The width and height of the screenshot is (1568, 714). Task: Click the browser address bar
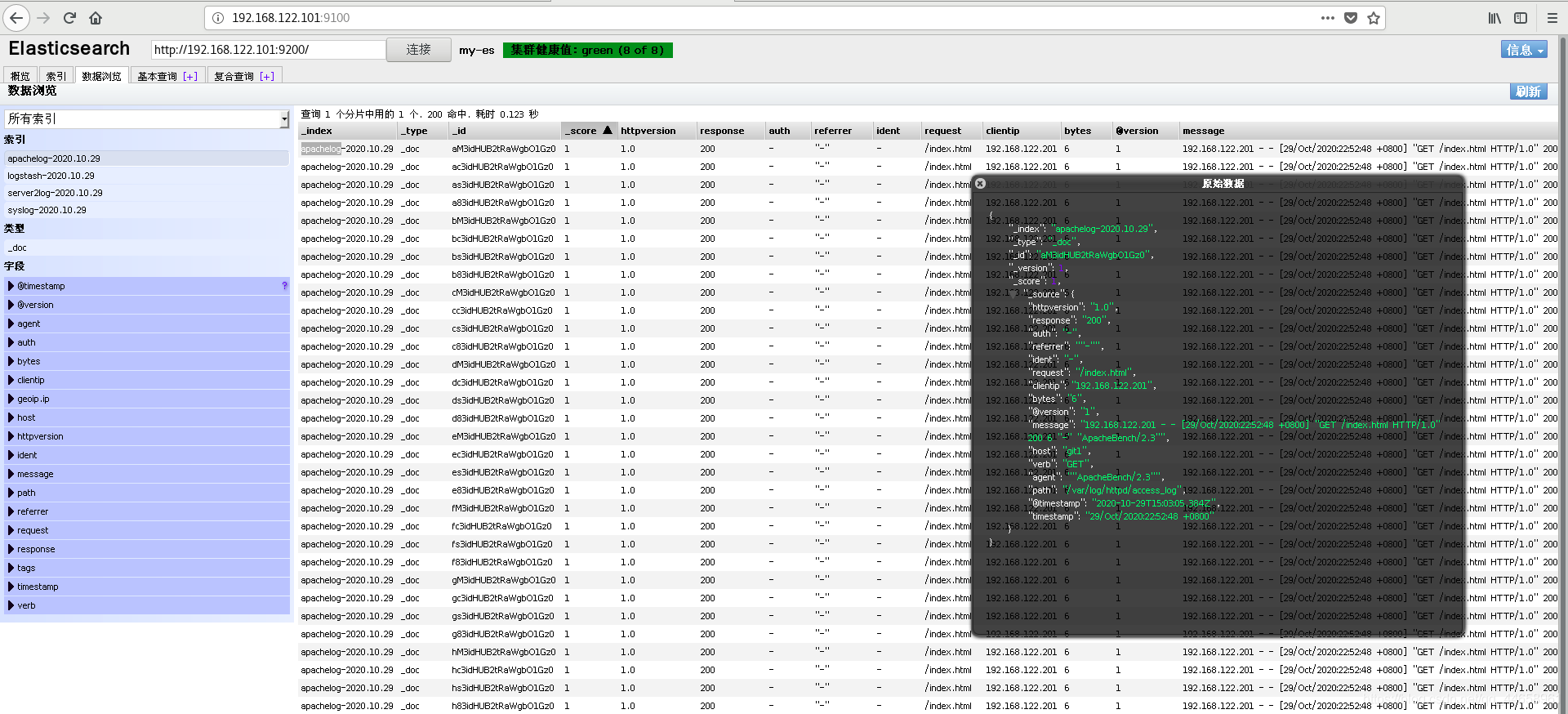pos(768,18)
